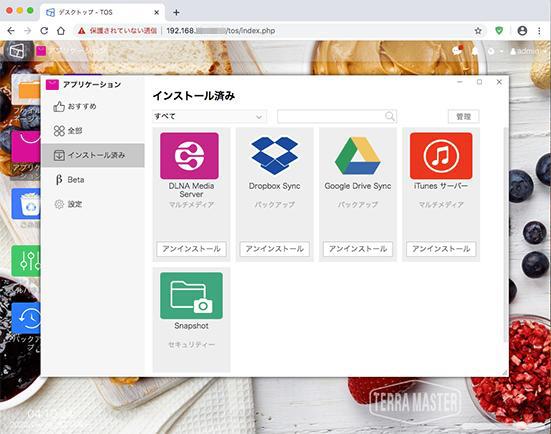Screen dimensions: 551x434
Task: Click the マルチメディア label under DLNA Media Server
Action: coord(191,205)
